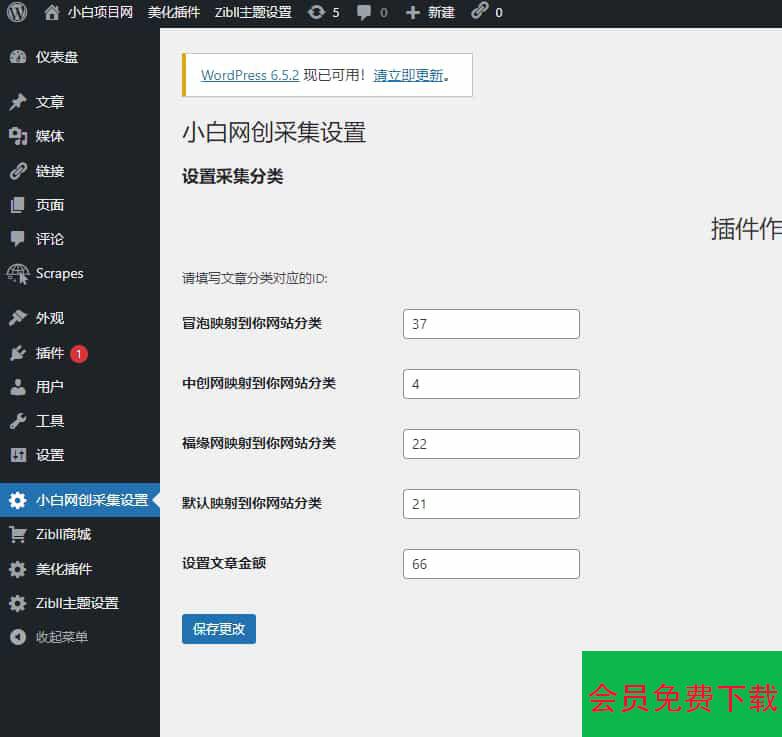Click the 工具 wrench icon
782x737 pixels.
point(17,421)
